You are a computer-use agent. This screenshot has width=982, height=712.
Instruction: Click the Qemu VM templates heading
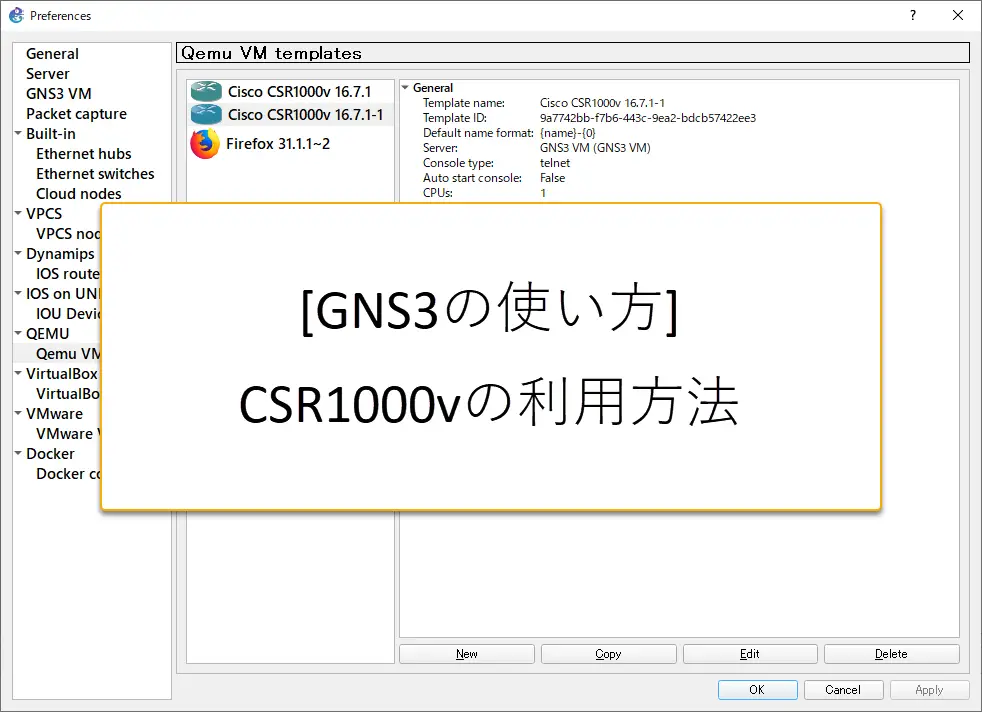(271, 53)
